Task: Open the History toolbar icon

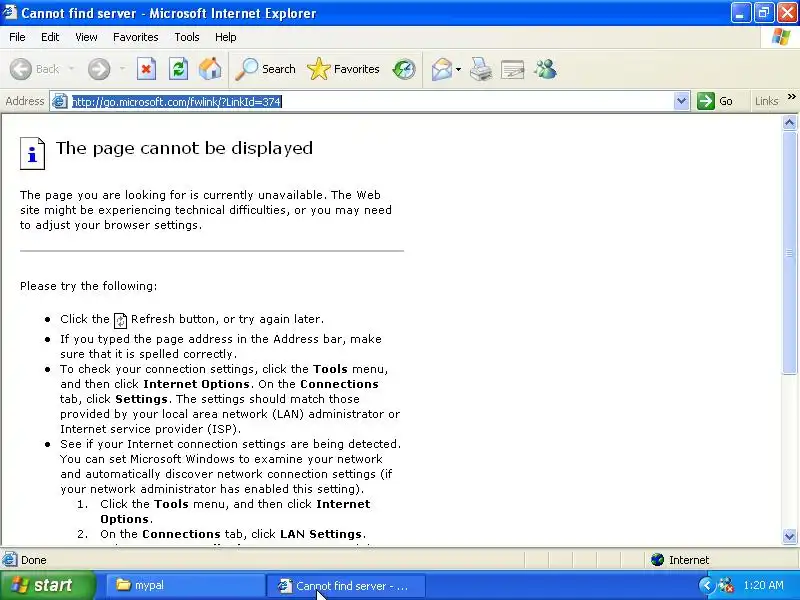Action: [404, 69]
